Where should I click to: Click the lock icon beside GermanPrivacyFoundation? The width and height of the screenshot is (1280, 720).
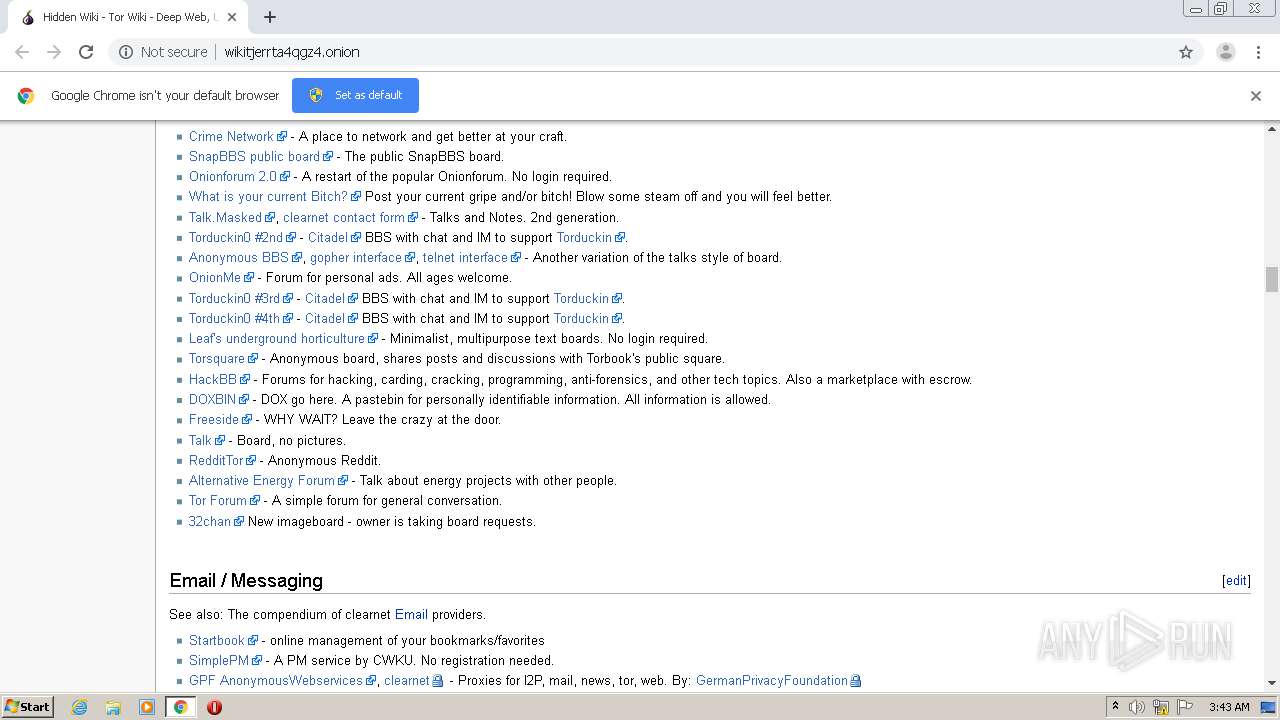point(855,681)
